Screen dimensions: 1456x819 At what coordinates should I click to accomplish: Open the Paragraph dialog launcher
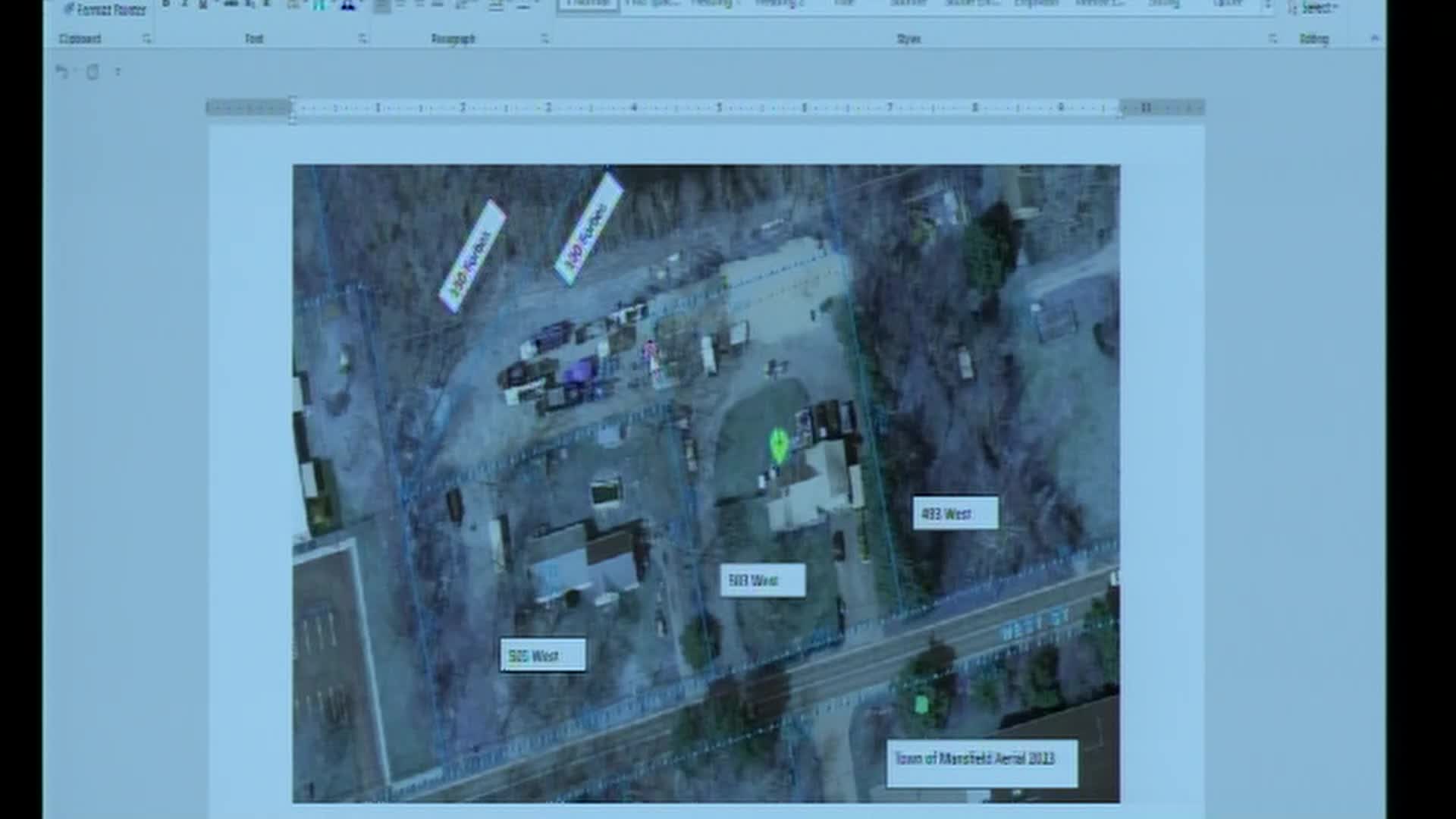click(544, 39)
